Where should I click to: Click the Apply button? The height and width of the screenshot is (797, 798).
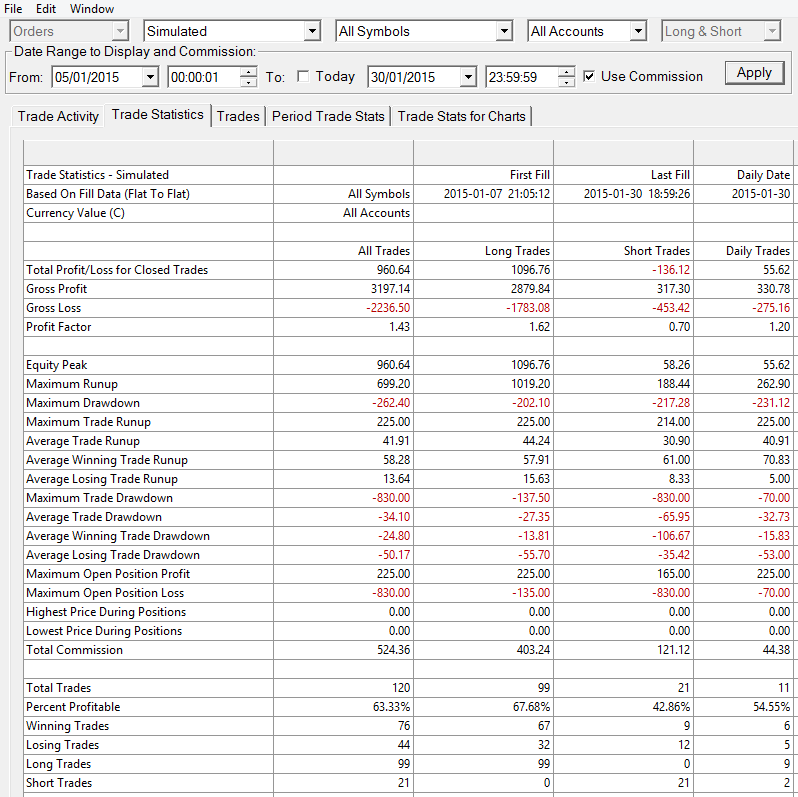point(754,73)
